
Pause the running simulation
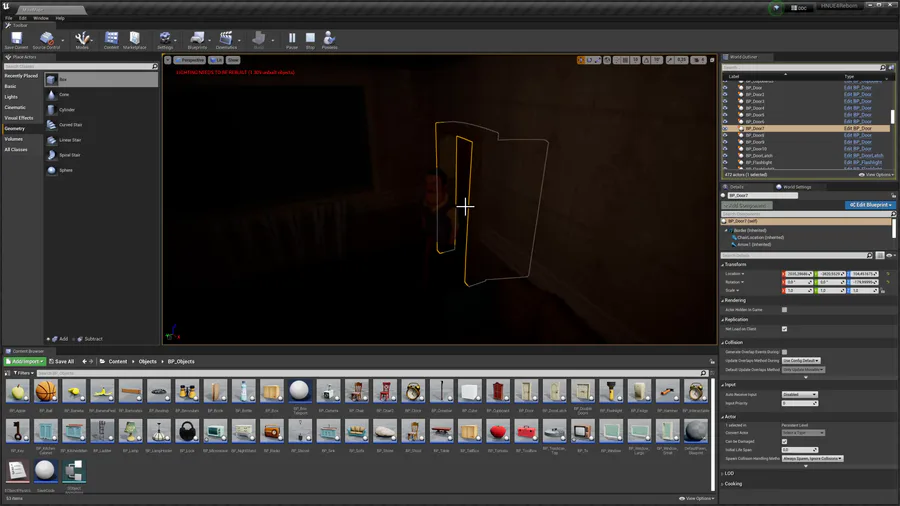click(292, 39)
